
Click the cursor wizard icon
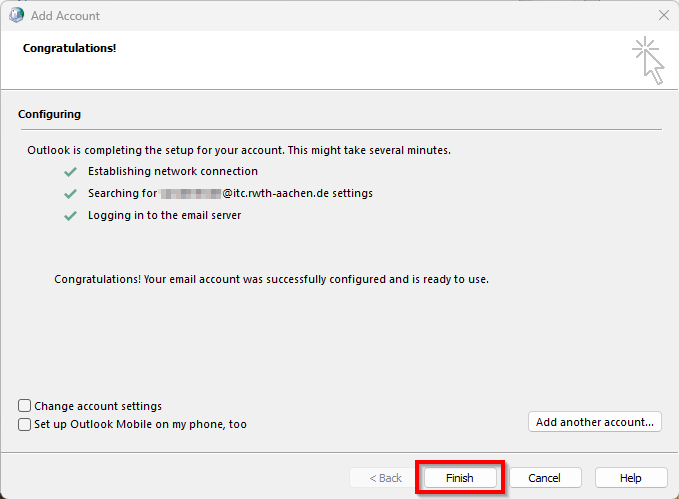tap(648, 60)
